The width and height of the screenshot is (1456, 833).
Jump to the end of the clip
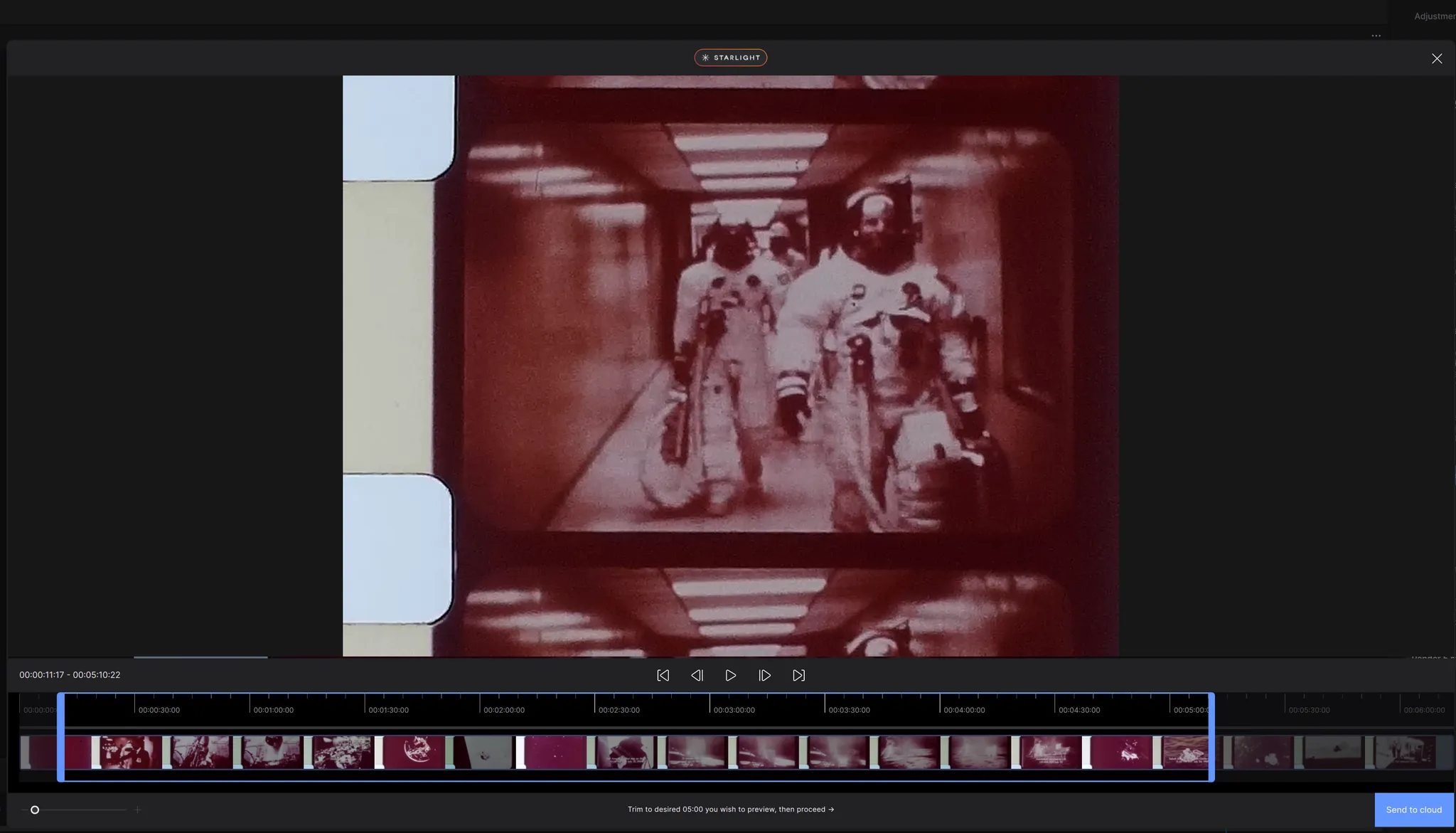click(798, 675)
